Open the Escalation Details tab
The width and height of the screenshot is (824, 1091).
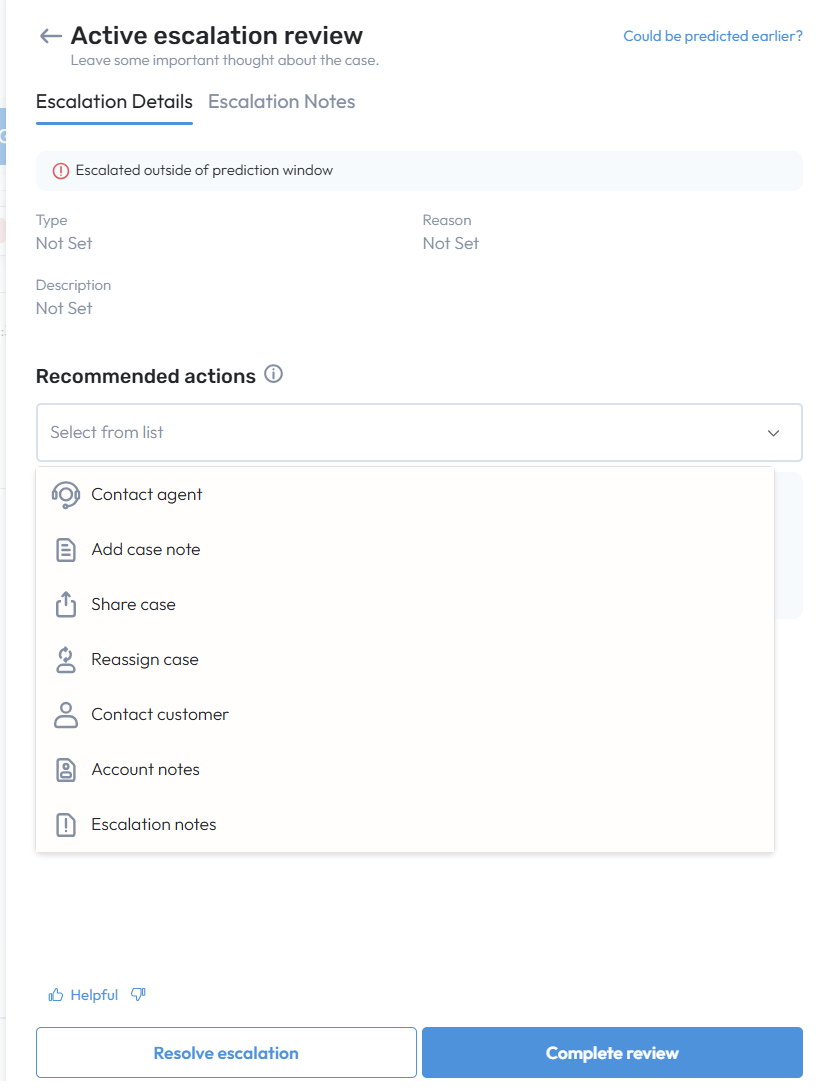pos(114,102)
